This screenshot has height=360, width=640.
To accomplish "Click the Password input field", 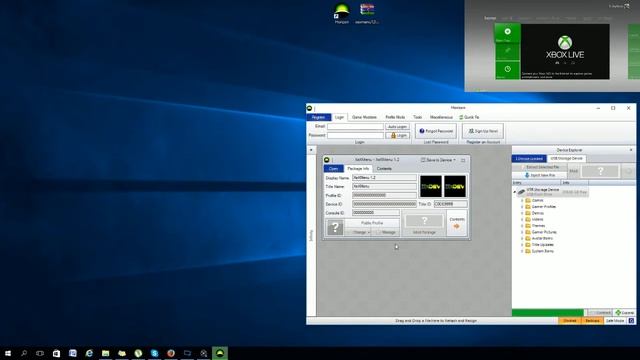I will point(355,135).
